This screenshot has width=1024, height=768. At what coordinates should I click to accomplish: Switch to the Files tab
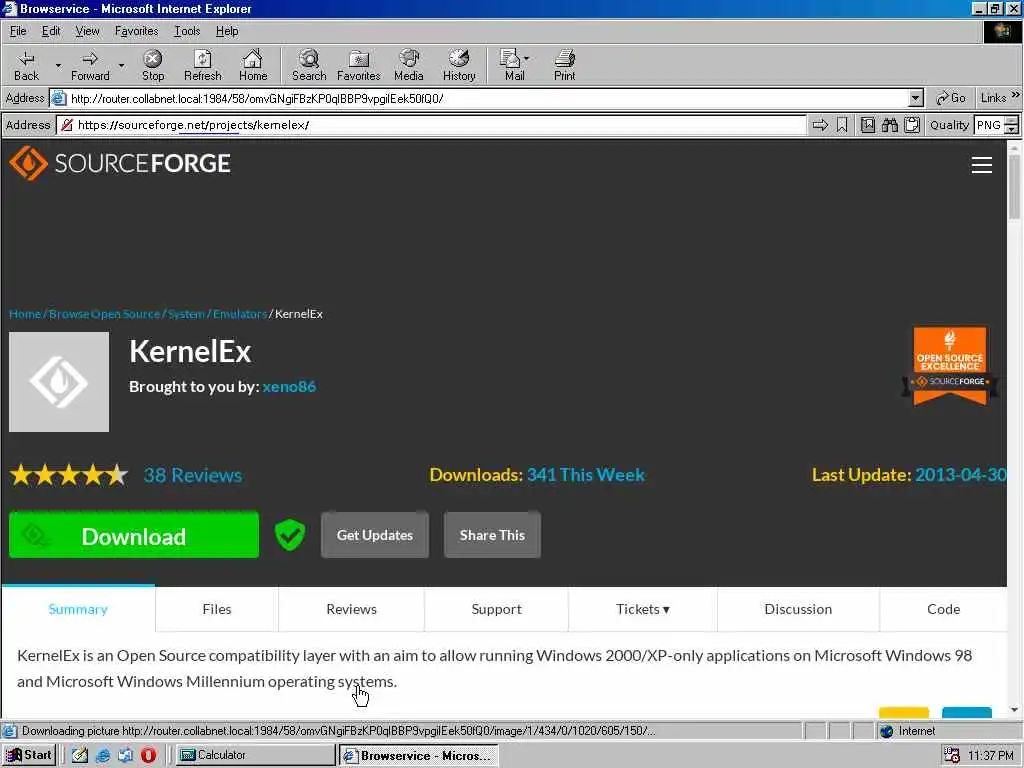point(217,609)
